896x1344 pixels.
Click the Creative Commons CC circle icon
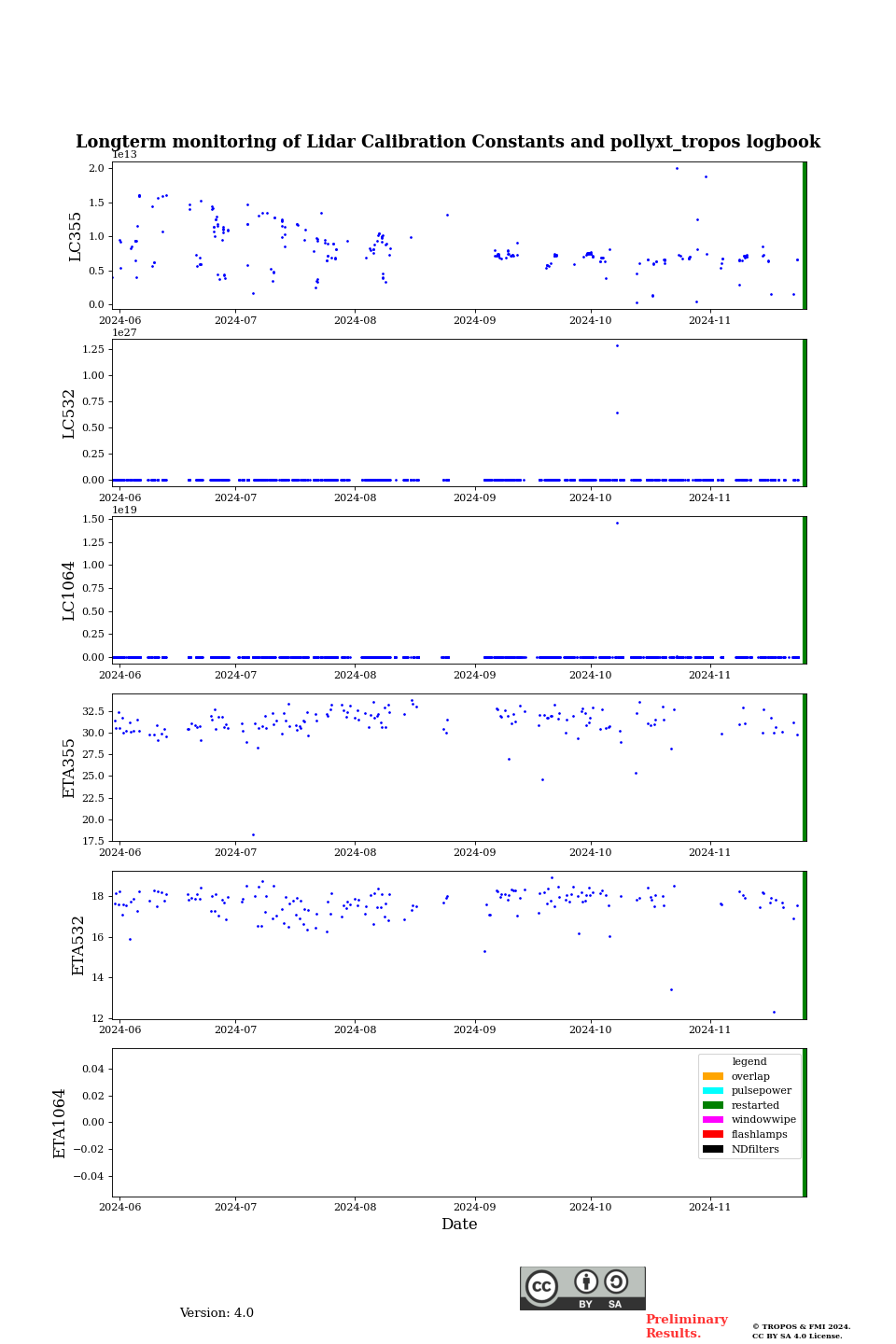tap(541, 1286)
